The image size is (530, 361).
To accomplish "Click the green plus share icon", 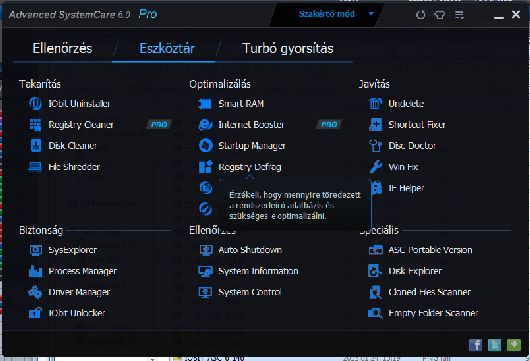I will coord(514,345).
